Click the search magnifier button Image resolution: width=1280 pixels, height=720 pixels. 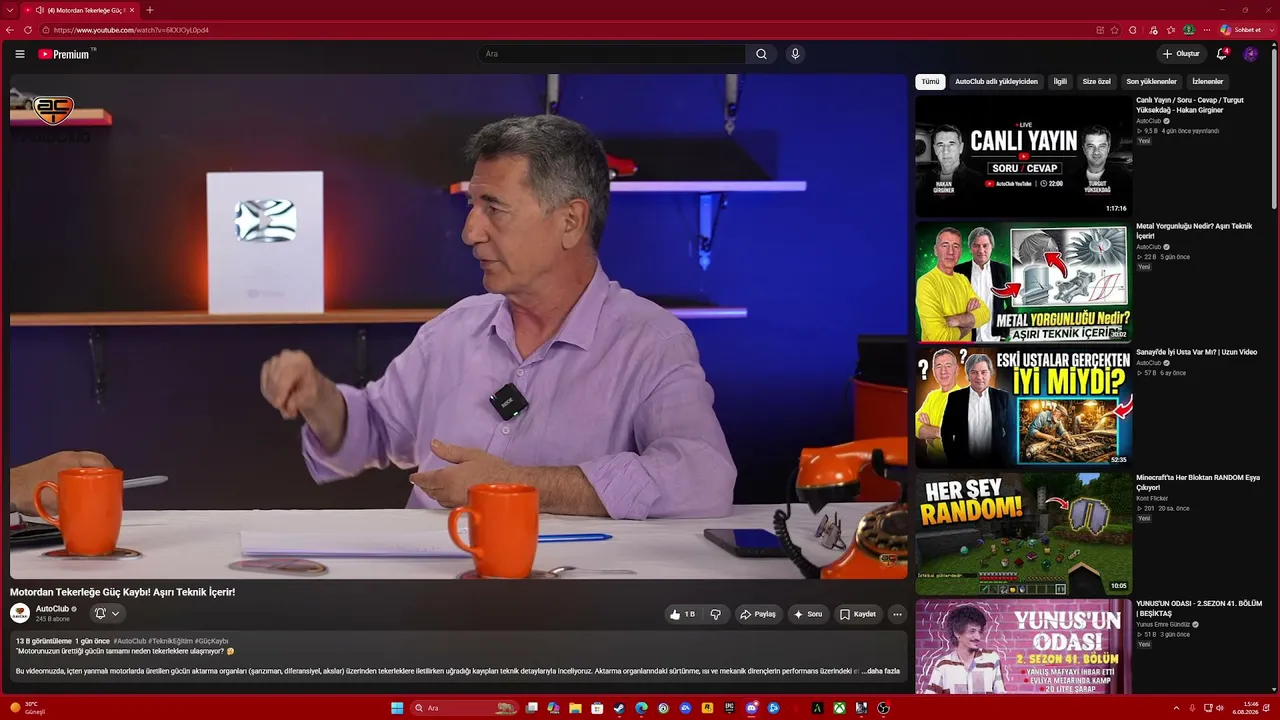pos(761,54)
